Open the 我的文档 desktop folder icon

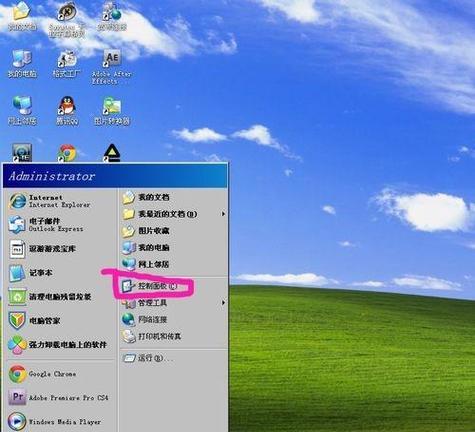coord(22,16)
